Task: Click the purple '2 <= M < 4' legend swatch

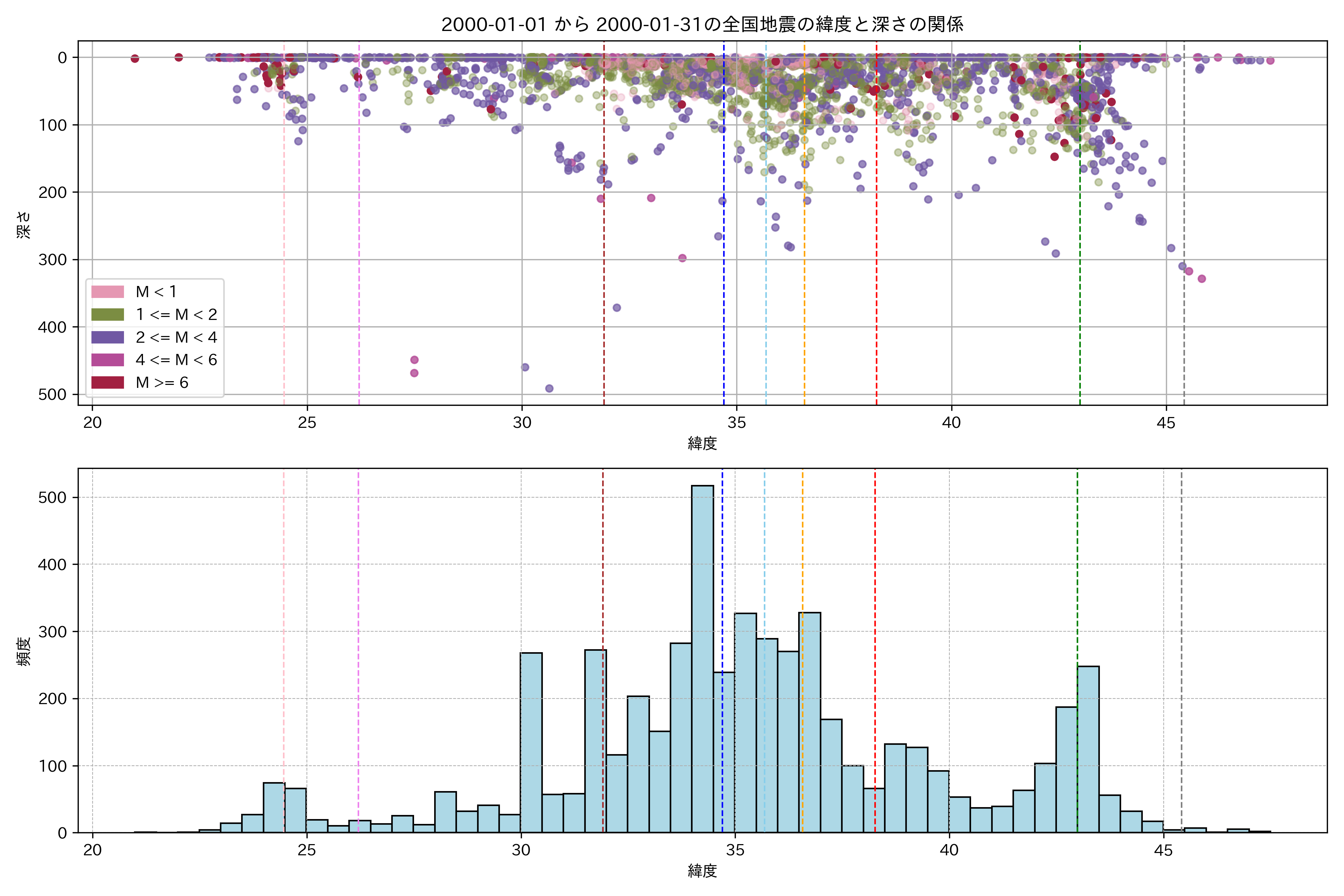Action: tap(108, 337)
